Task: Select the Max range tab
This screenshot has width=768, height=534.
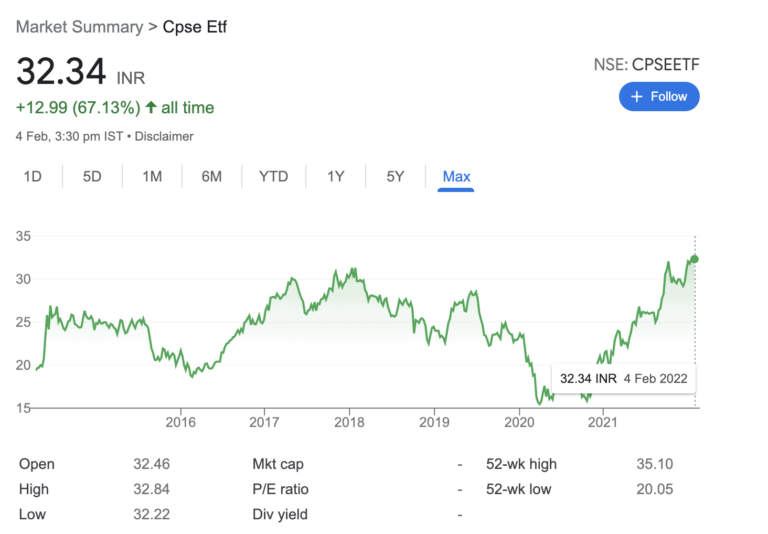Action: tap(456, 176)
